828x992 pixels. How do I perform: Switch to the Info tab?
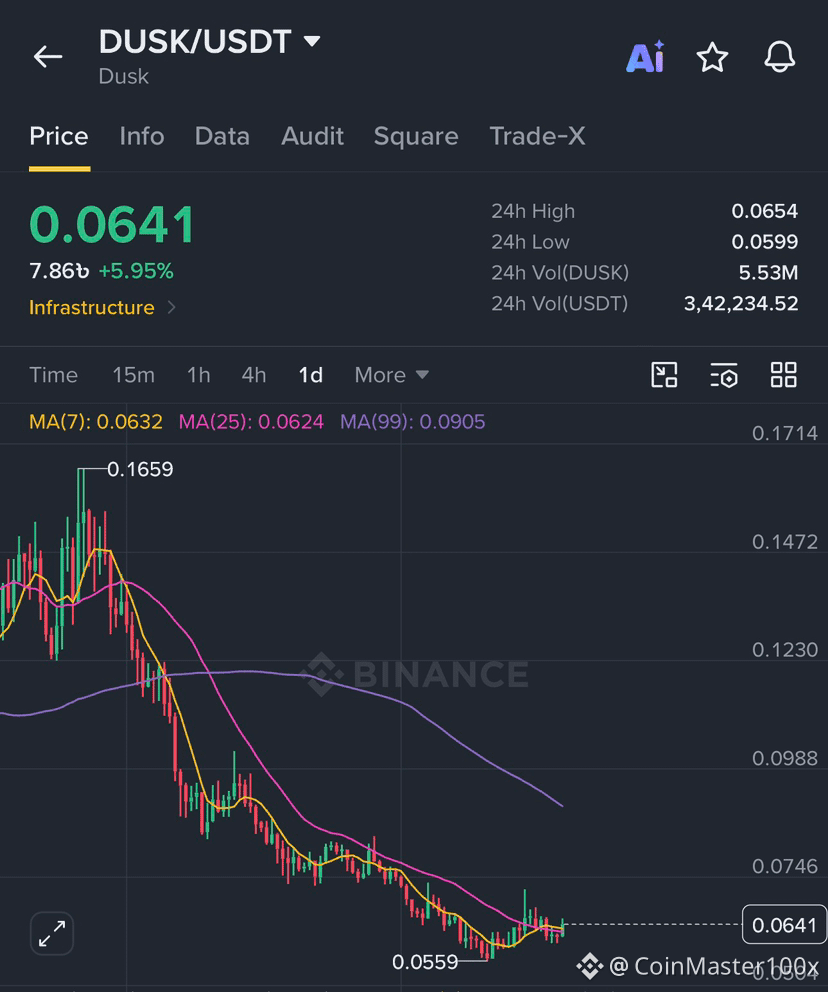point(142,136)
